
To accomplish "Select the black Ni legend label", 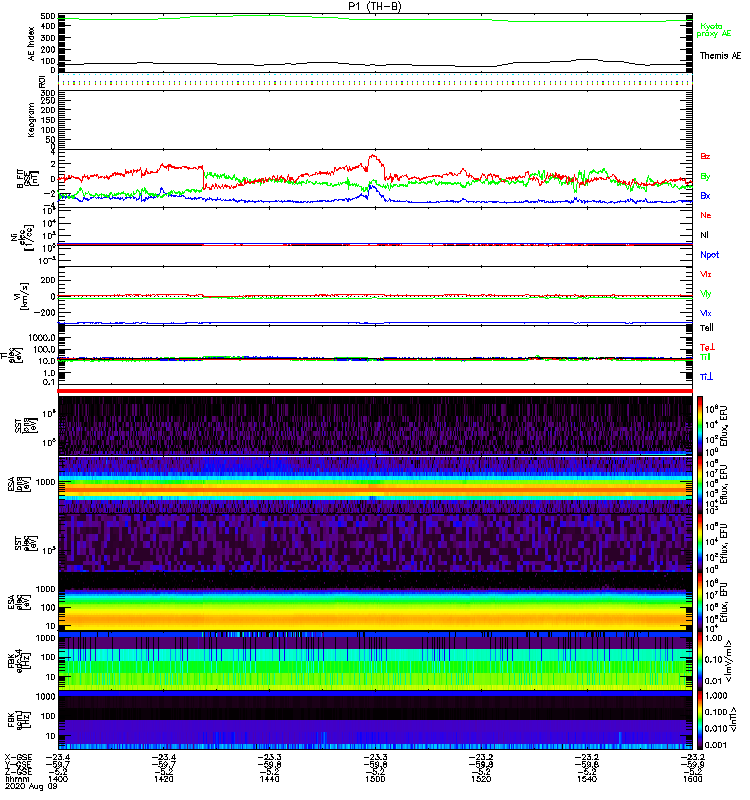I will pos(704,235).
